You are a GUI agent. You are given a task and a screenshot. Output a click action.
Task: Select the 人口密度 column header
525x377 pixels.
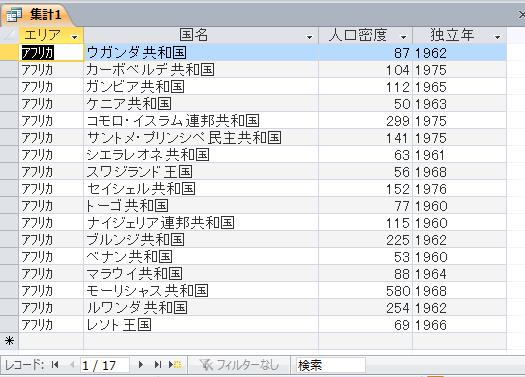coord(365,35)
